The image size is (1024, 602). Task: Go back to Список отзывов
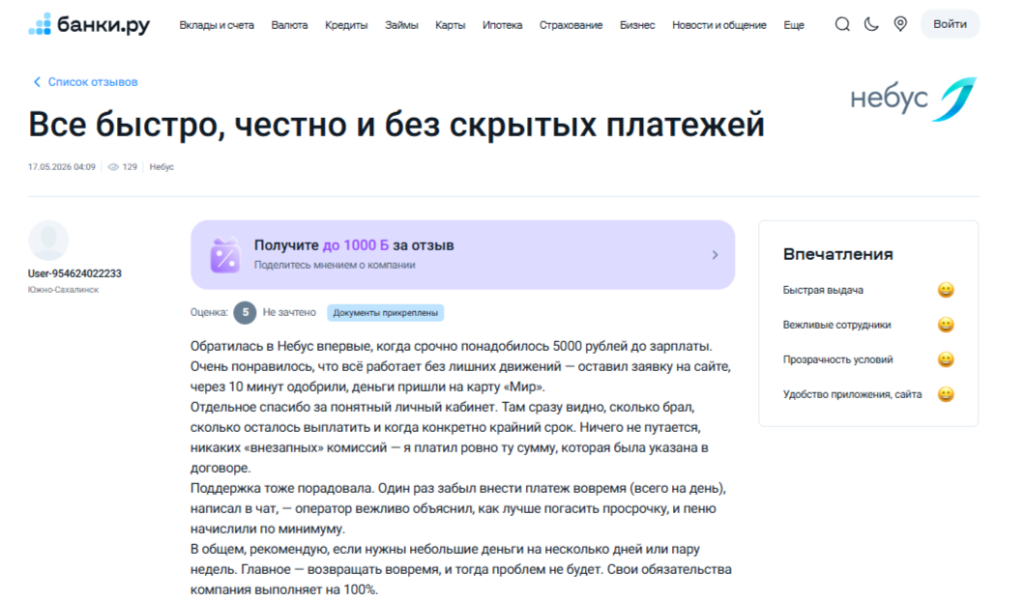[93, 82]
